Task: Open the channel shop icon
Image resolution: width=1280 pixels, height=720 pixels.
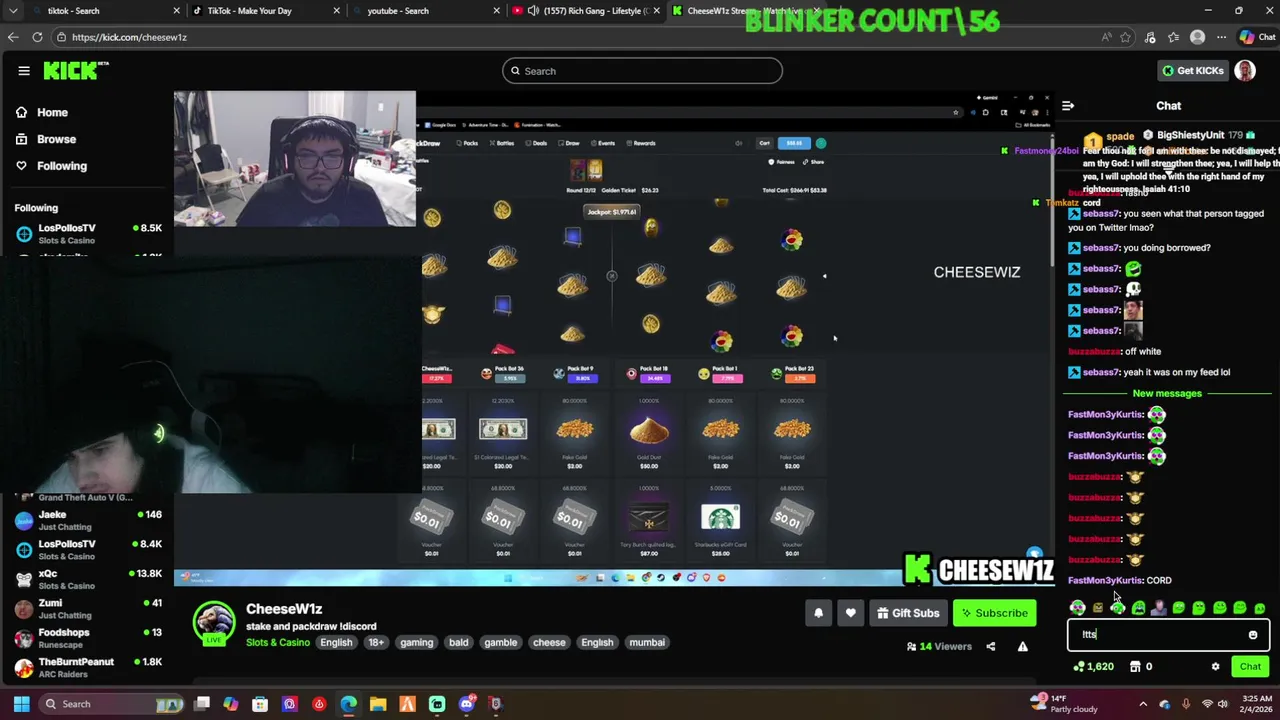Action: click(x=1135, y=667)
